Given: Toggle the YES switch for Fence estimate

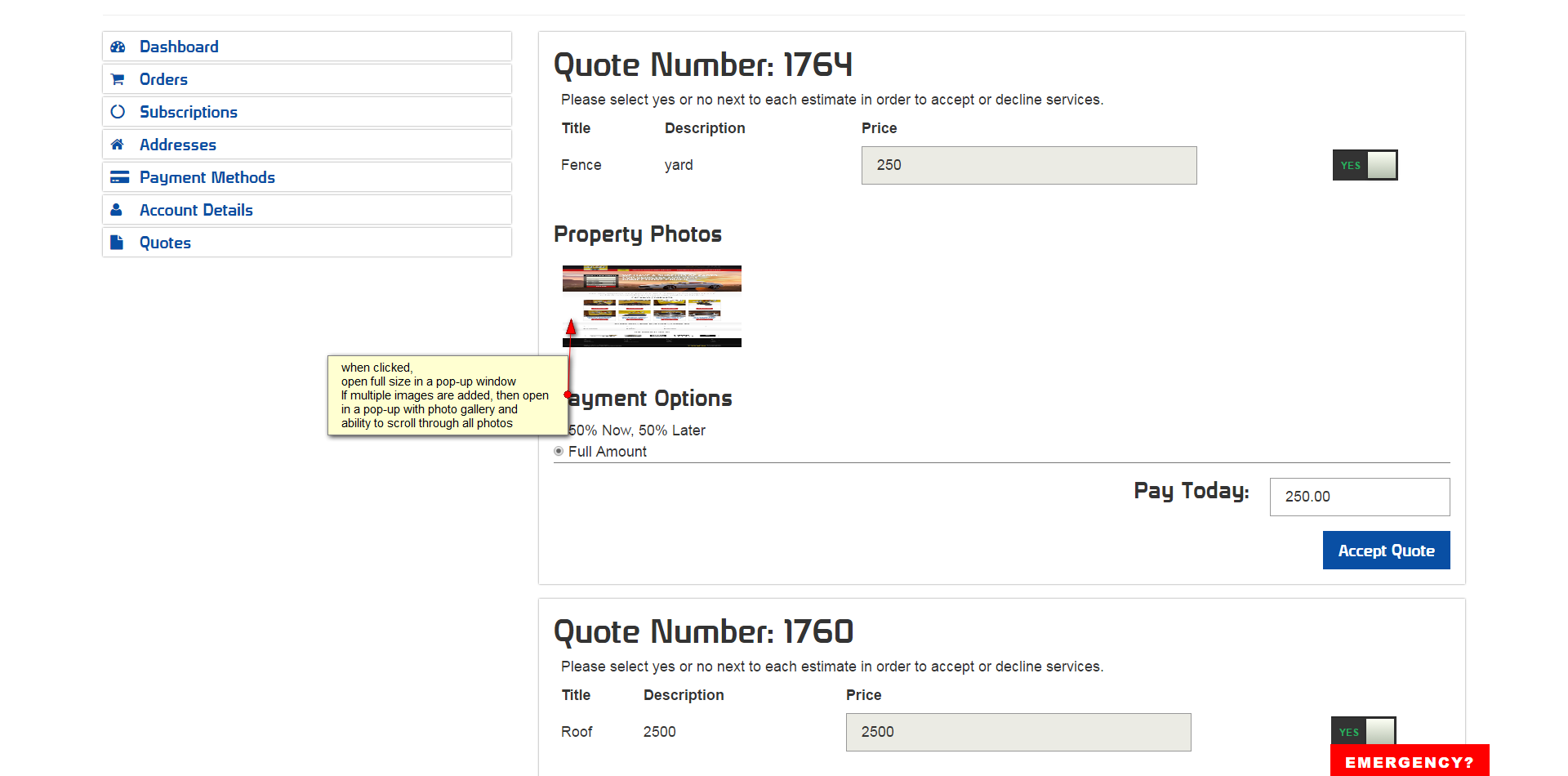Looking at the screenshot, I should click(1365, 165).
